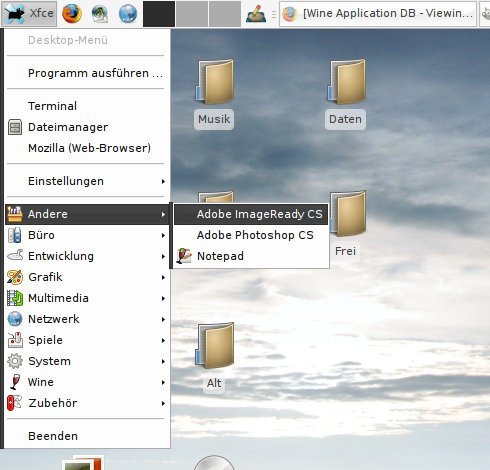Switch to the first dark workspace
Viewport: 490px width, 470px height.
[159, 14]
